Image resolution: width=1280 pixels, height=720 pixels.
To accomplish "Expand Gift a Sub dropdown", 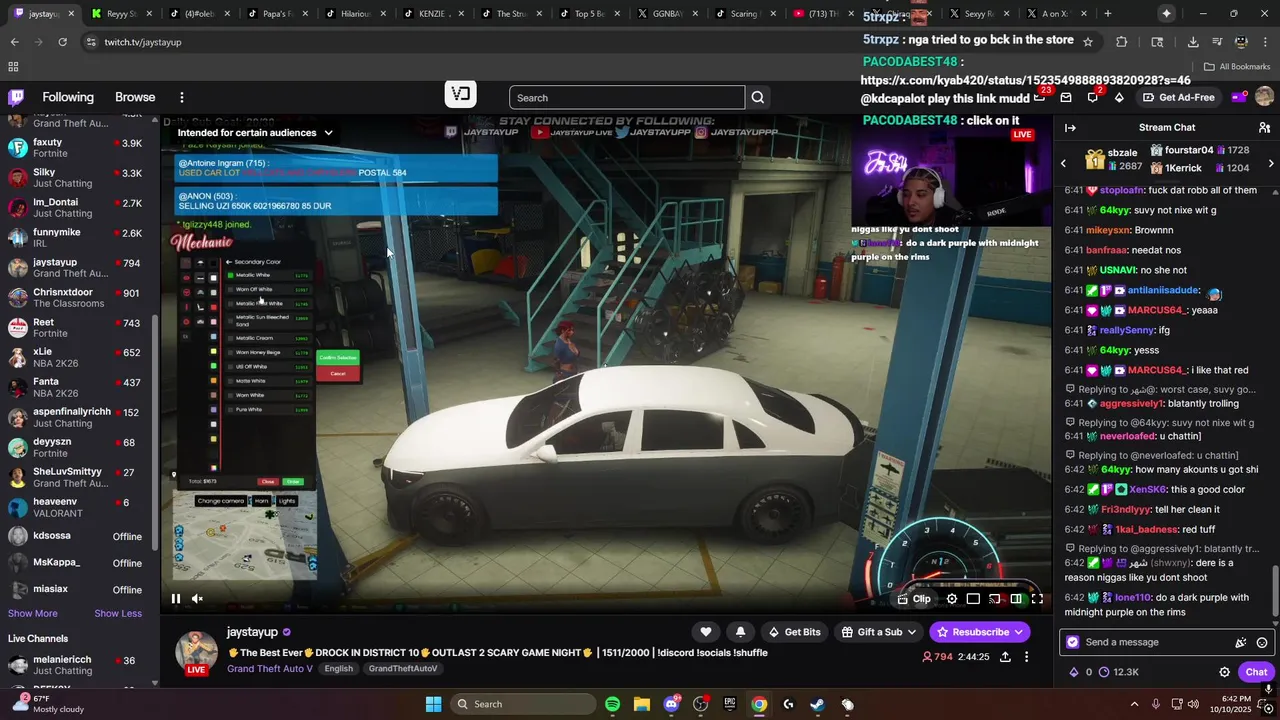I will pyautogui.click(x=879, y=632).
